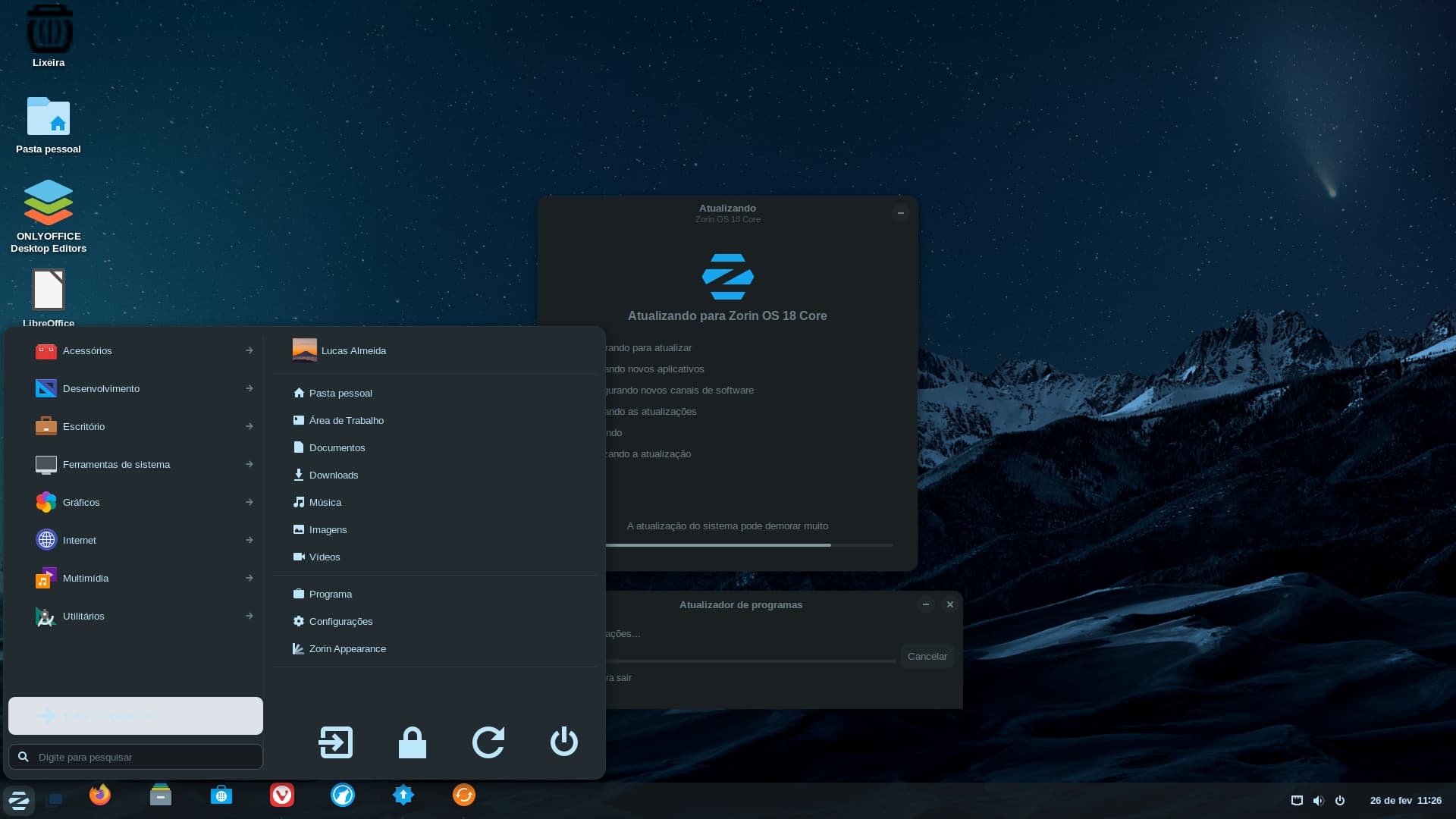This screenshot has height=819, width=1456.
Task: Click the lock screen padlock icon
Action: click(413, 742)
